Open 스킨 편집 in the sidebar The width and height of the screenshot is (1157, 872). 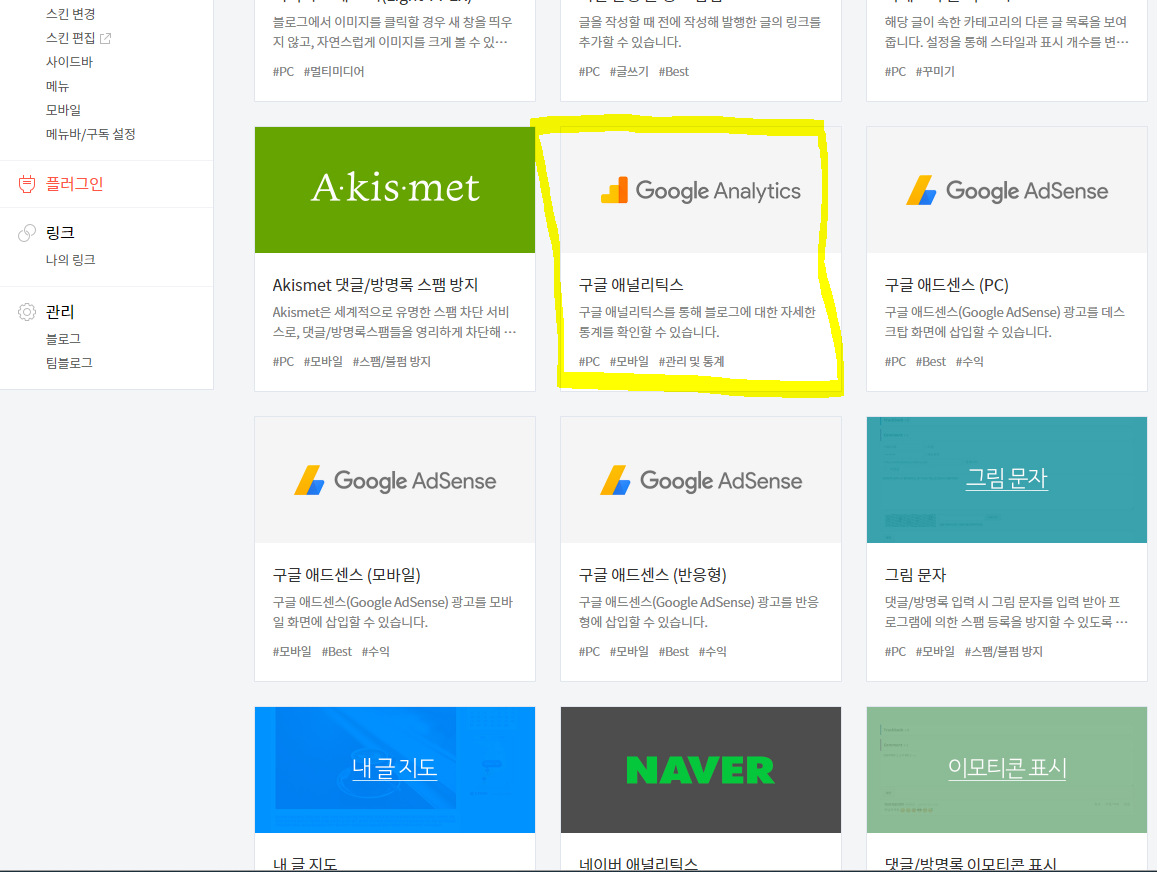tap(70, 38)
